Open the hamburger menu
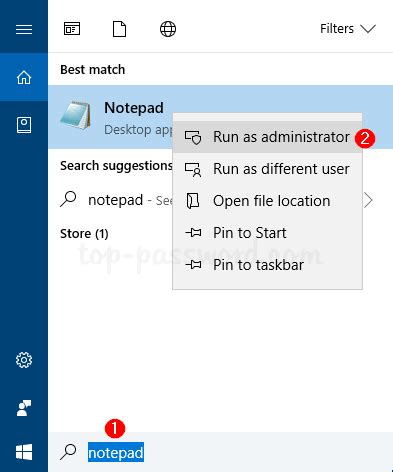Viewport: 393px width, 472px height. click(x=24, y=29)
